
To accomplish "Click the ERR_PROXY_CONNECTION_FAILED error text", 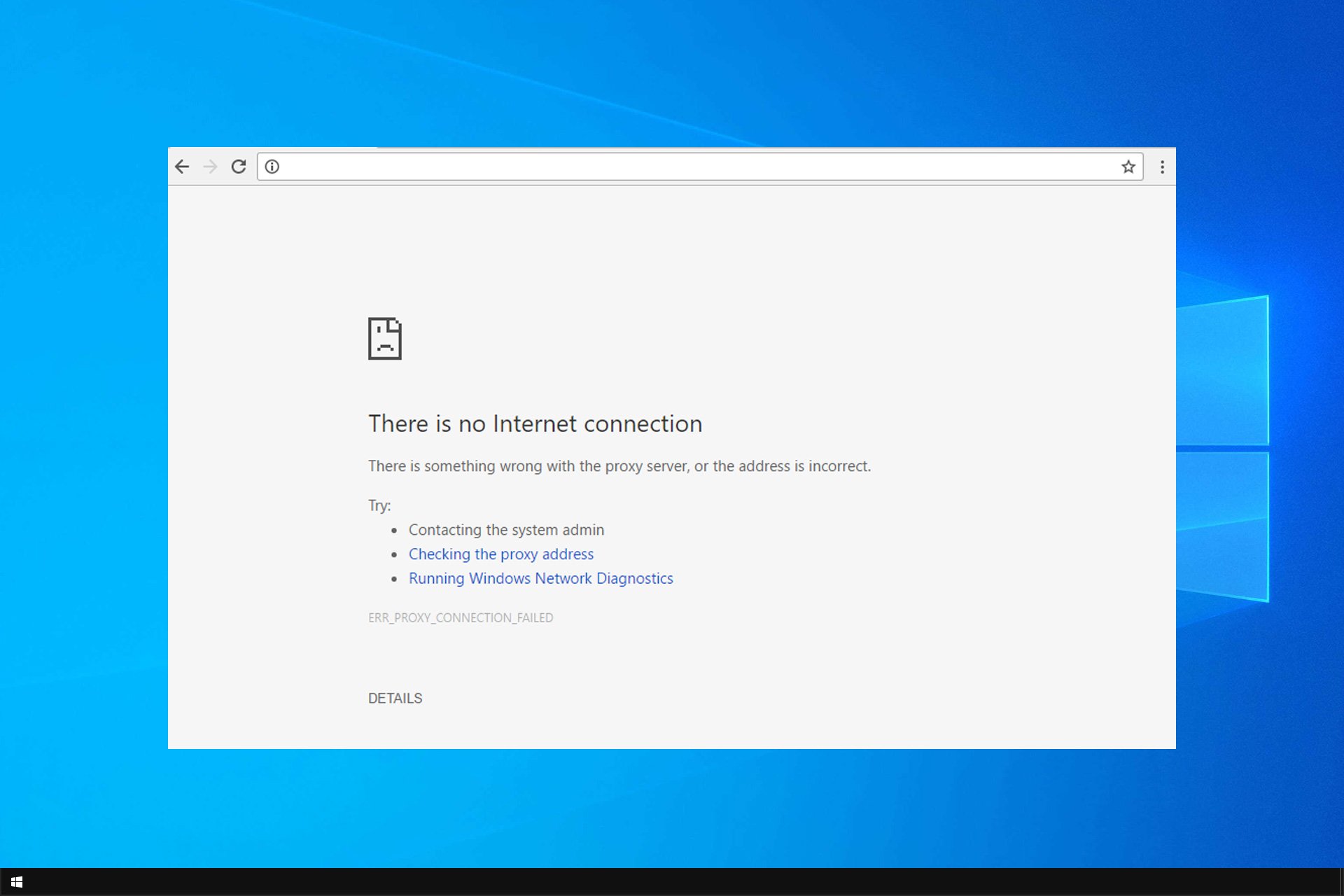I will coord(461,617).
